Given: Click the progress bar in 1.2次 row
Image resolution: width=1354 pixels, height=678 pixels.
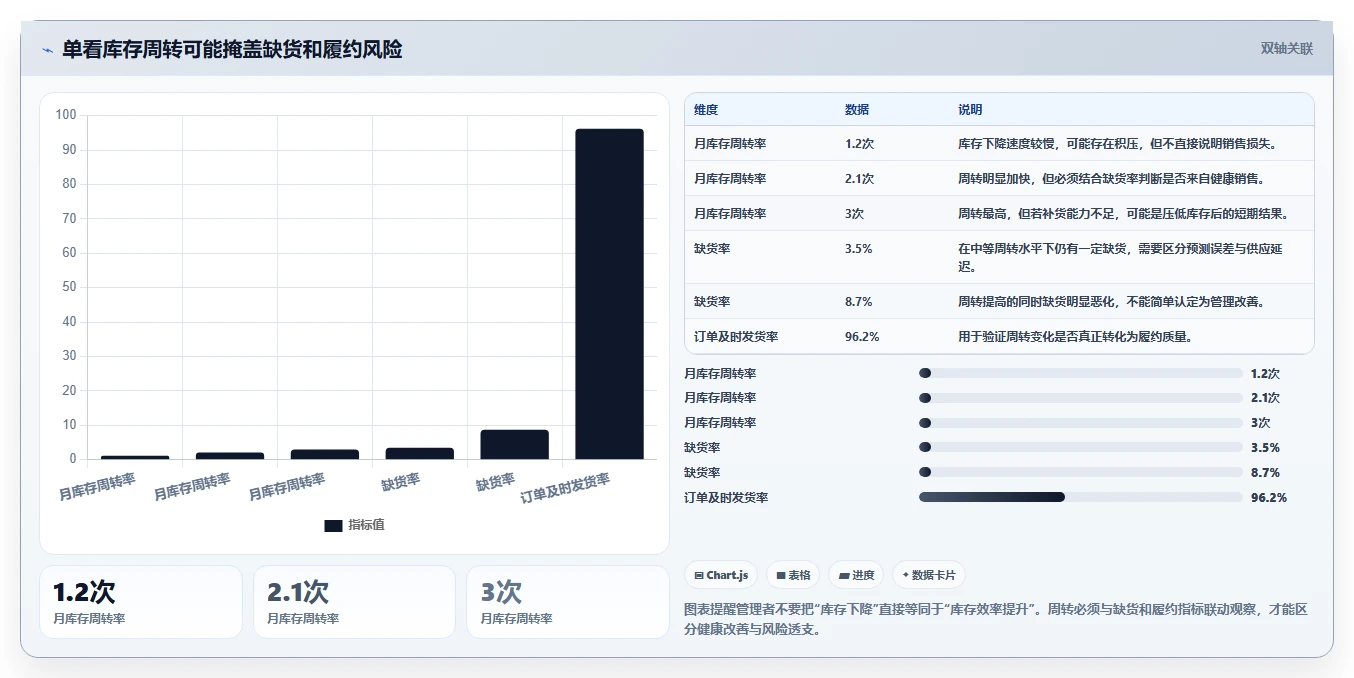Looking at the screenshot, I should click(x=1080, y=373).
